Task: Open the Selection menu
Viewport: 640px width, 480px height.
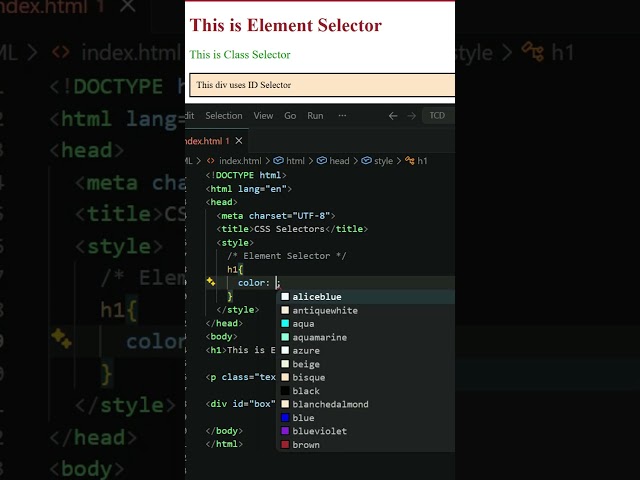Action: coord(224,116)
